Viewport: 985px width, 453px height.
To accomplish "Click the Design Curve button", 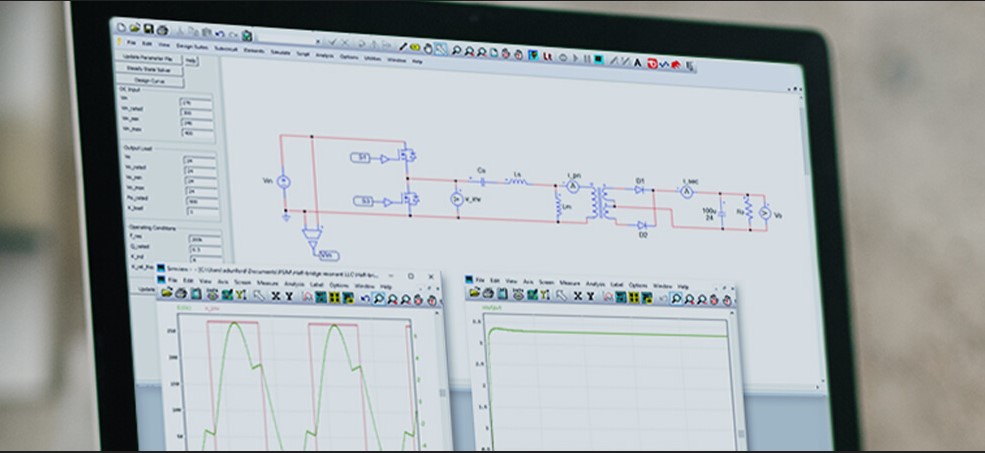I will [151, 81].
